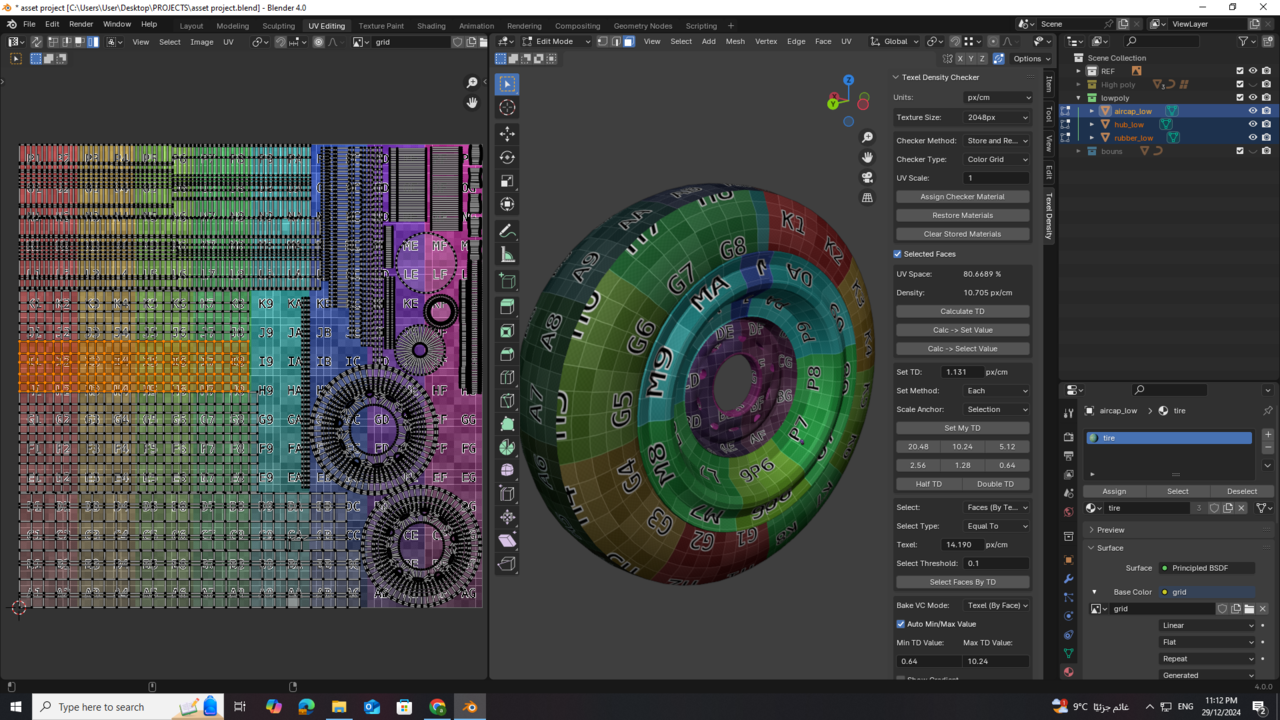Click the tire material slot in the material list
This screenshot has width=1280, height=720.
pos(1168,437)
